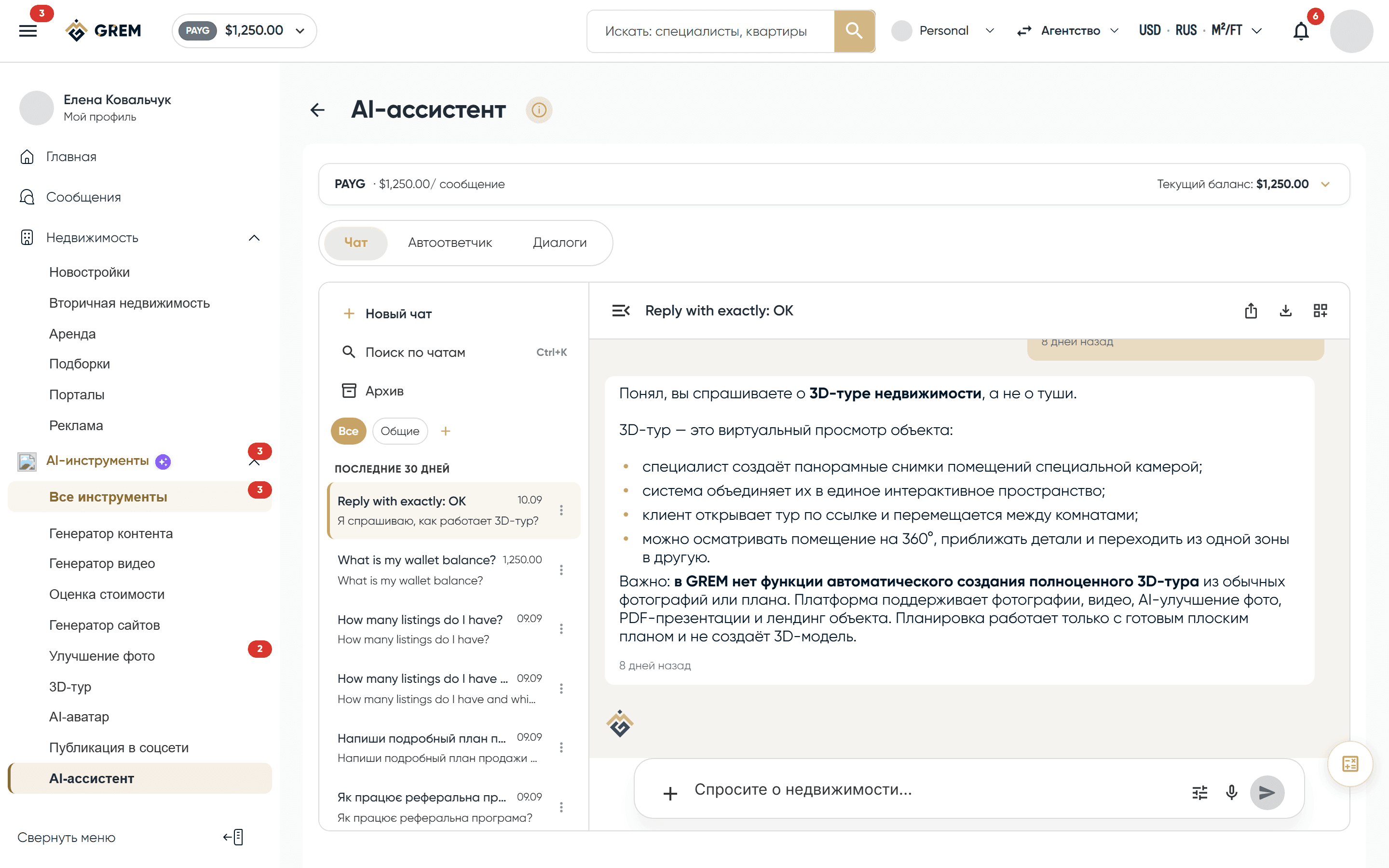The image size is (1389, 868).
Task: Select the Чат tab
Action: [x=356, y=243]
